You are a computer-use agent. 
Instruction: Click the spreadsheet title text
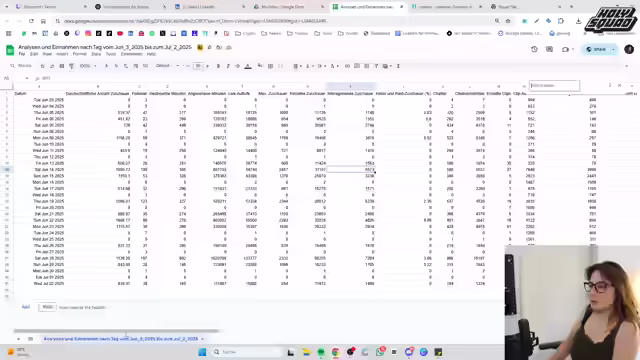[x=105, y=47]
